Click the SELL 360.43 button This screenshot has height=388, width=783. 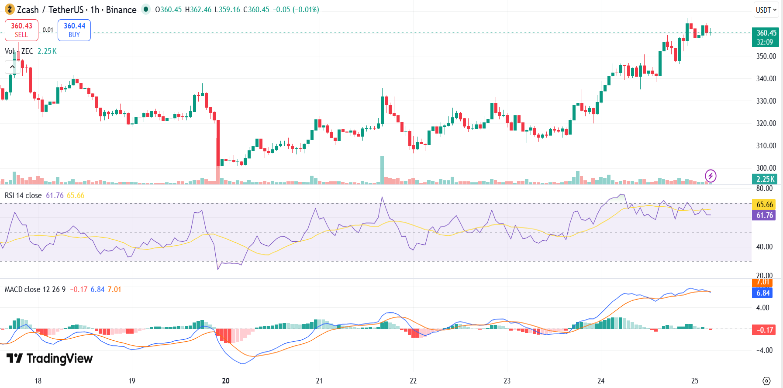tap(21, 30)
